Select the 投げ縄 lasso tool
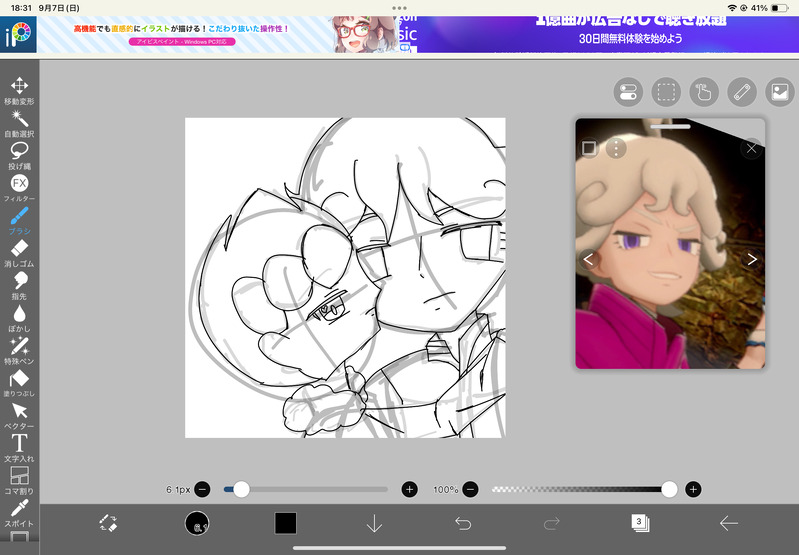The image size is (799, 555). [19, 156]
